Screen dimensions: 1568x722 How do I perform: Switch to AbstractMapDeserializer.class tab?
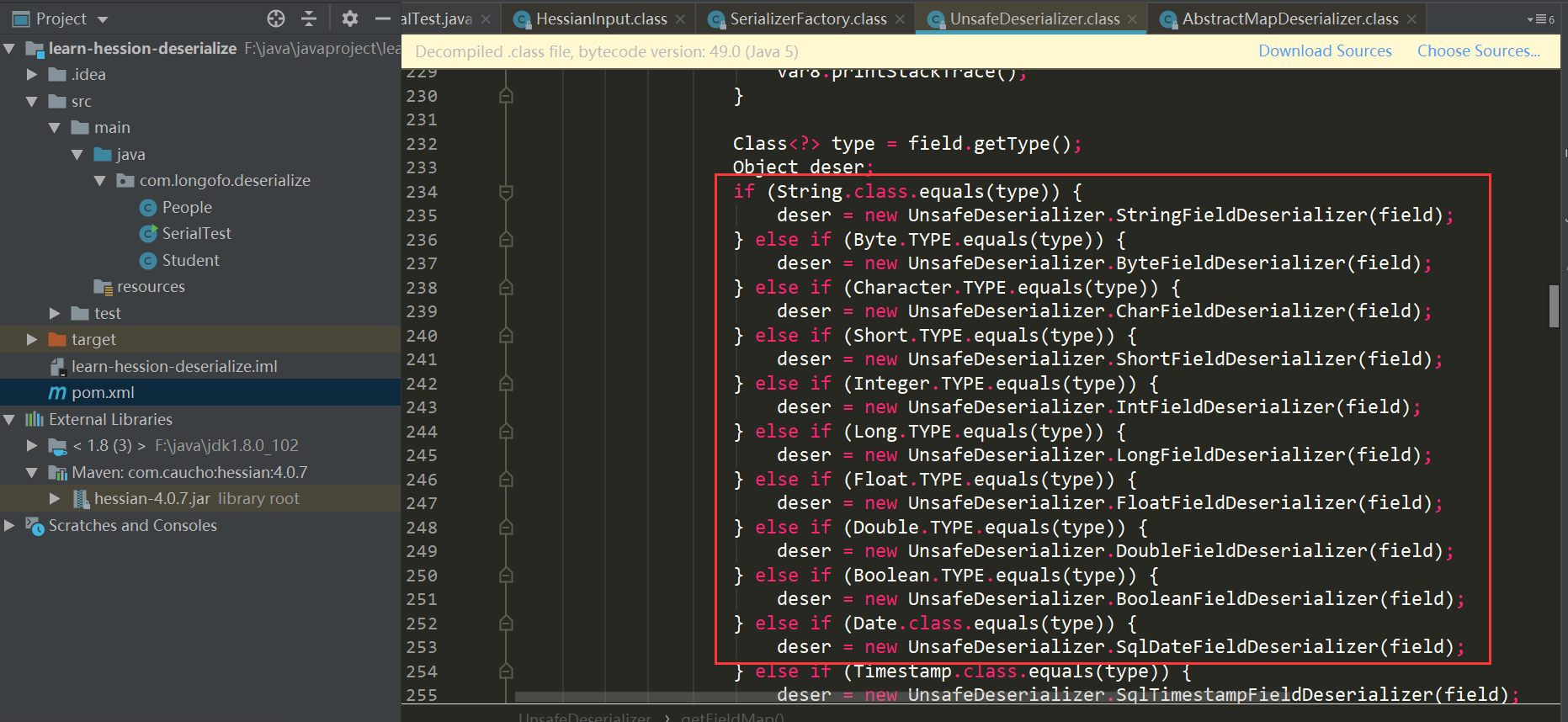(x=1289, y=19)
